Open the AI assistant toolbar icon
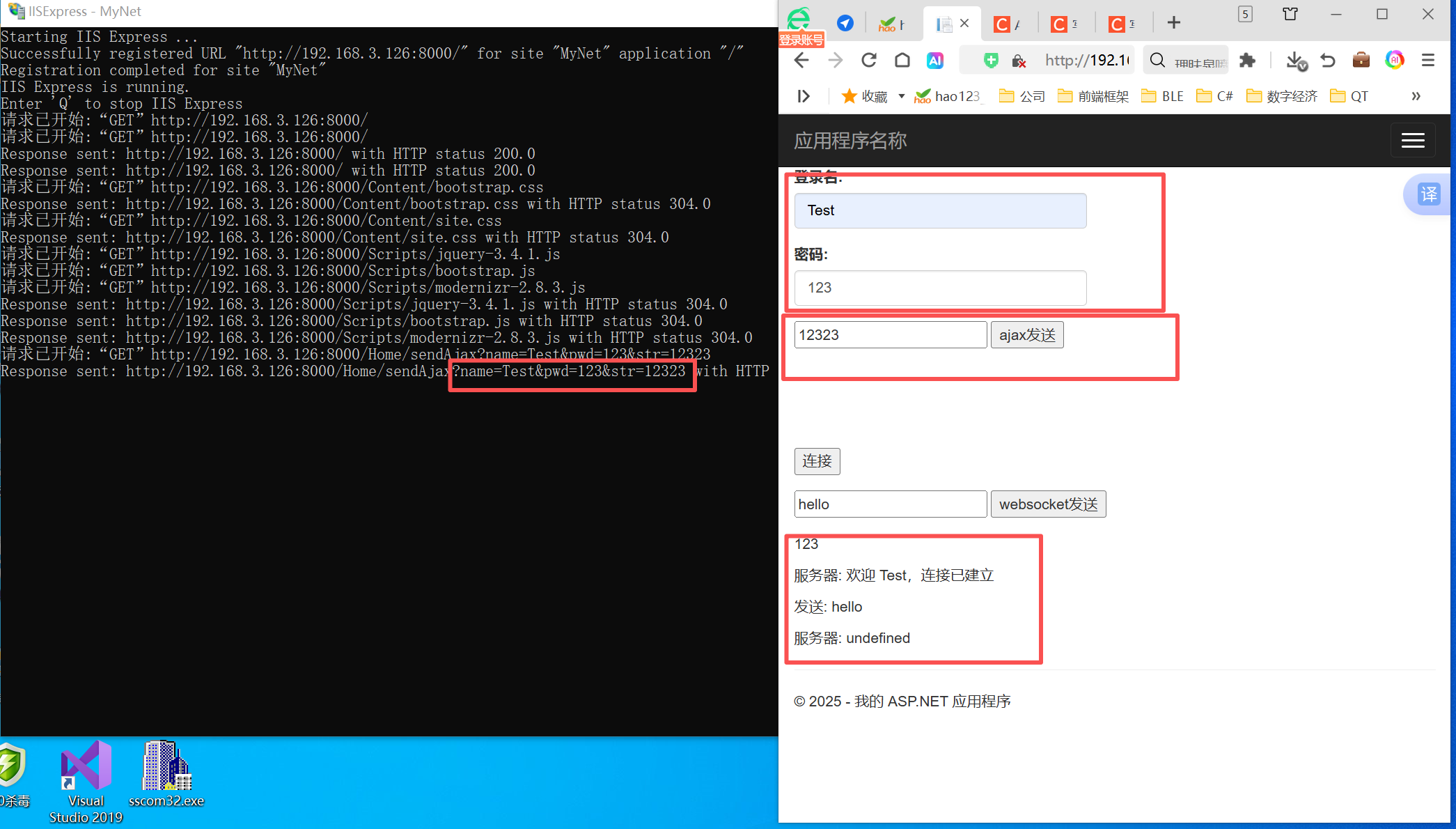The height and width of the screenshot is (829, 1456). pyautogui.click(x=935, y=61)
